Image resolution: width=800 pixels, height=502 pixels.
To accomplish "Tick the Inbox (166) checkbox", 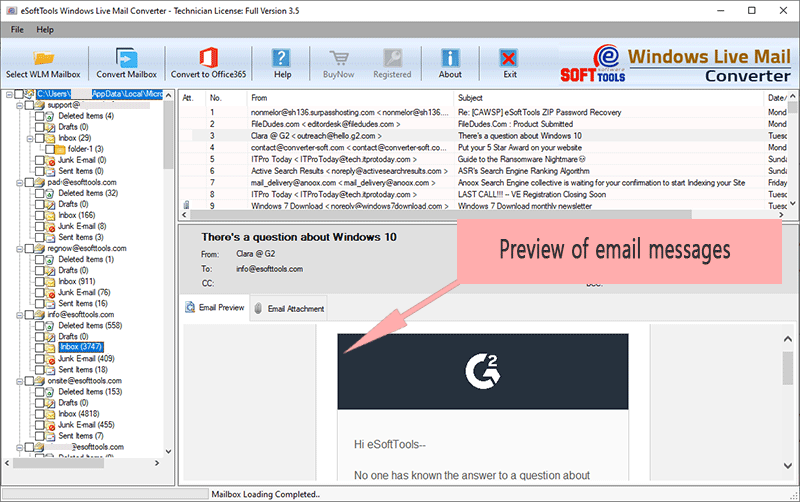I will pos(40,215).
